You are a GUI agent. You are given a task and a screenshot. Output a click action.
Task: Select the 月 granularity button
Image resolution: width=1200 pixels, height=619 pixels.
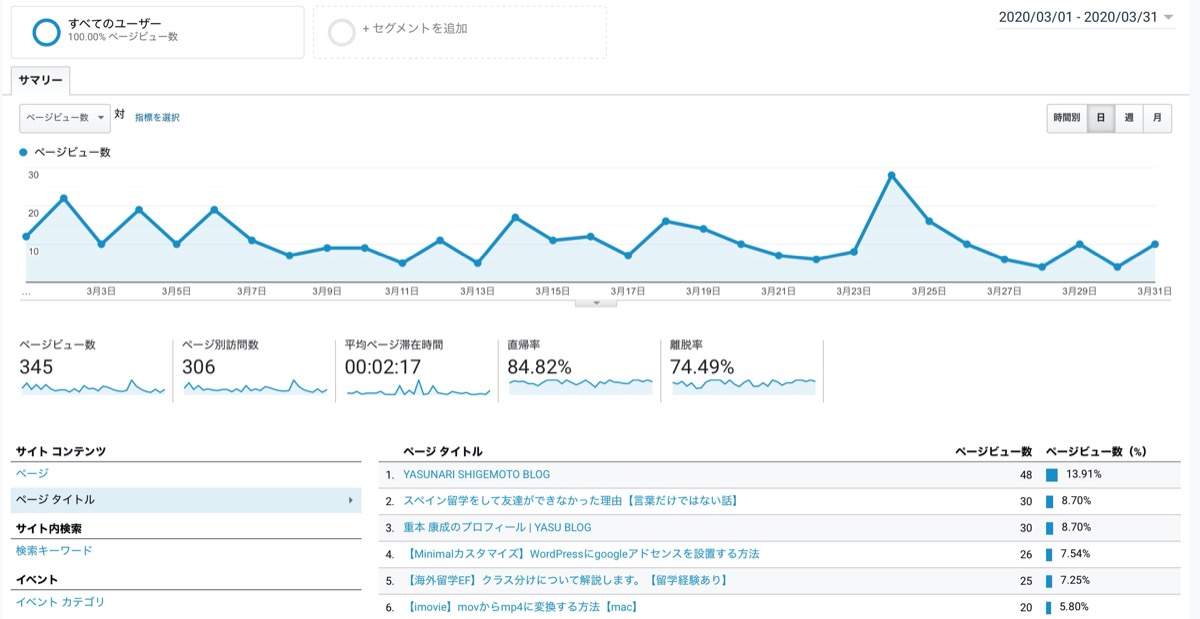[1157, 118]
